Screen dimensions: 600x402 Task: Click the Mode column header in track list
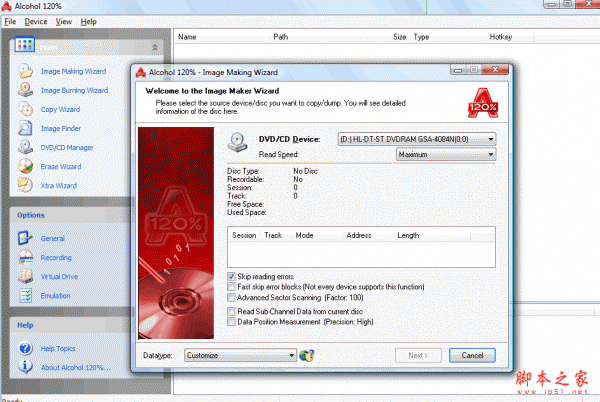pos(317,235)
